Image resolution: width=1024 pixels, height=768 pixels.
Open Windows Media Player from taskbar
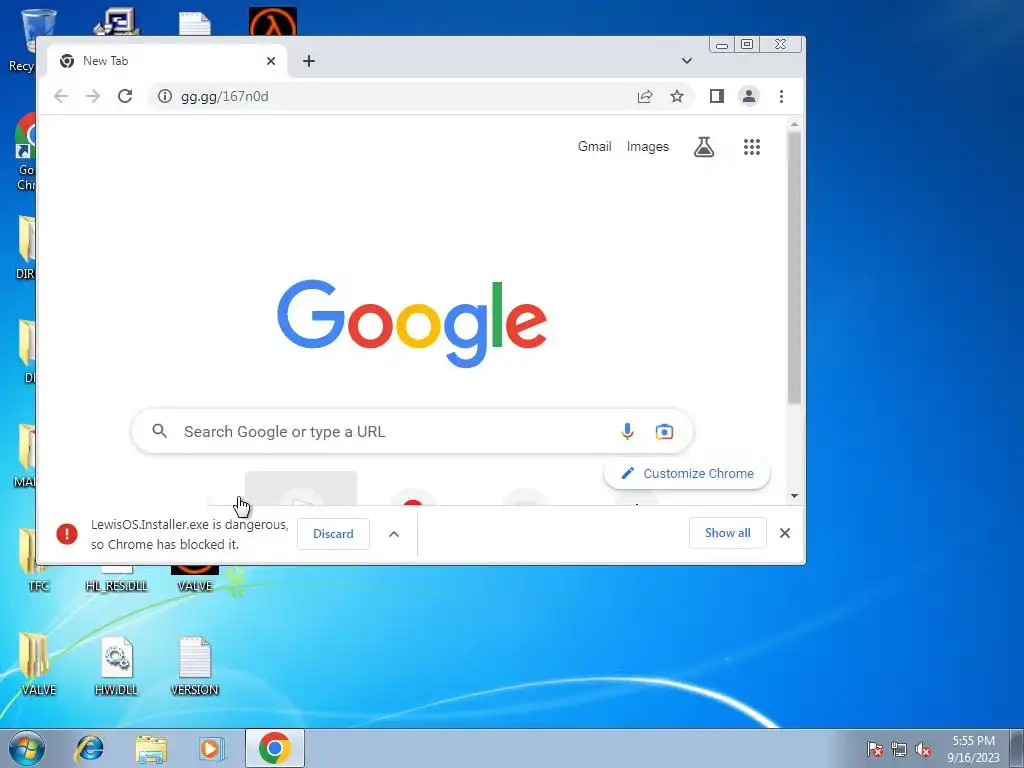[x=210, y=748]
